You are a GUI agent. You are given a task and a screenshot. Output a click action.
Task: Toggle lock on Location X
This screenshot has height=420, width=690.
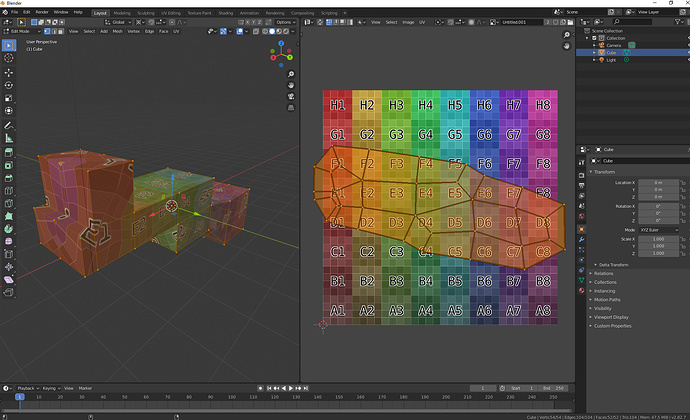tap(683, 182)
